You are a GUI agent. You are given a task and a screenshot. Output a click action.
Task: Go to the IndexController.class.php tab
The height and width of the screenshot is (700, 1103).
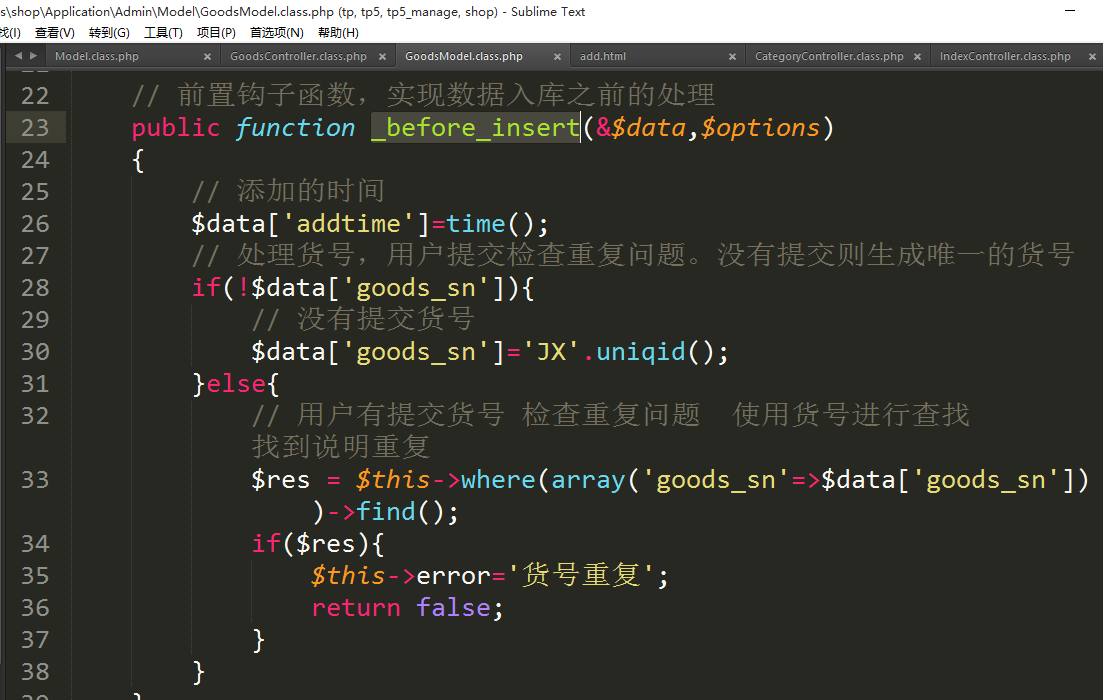click(x=1005, y=57)
